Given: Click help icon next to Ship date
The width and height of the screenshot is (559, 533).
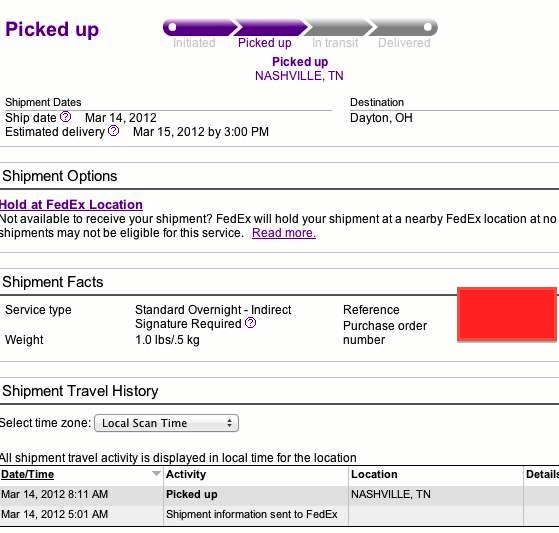Looking at the screenshot, I should pyautogui.click(x=65, y=117).
